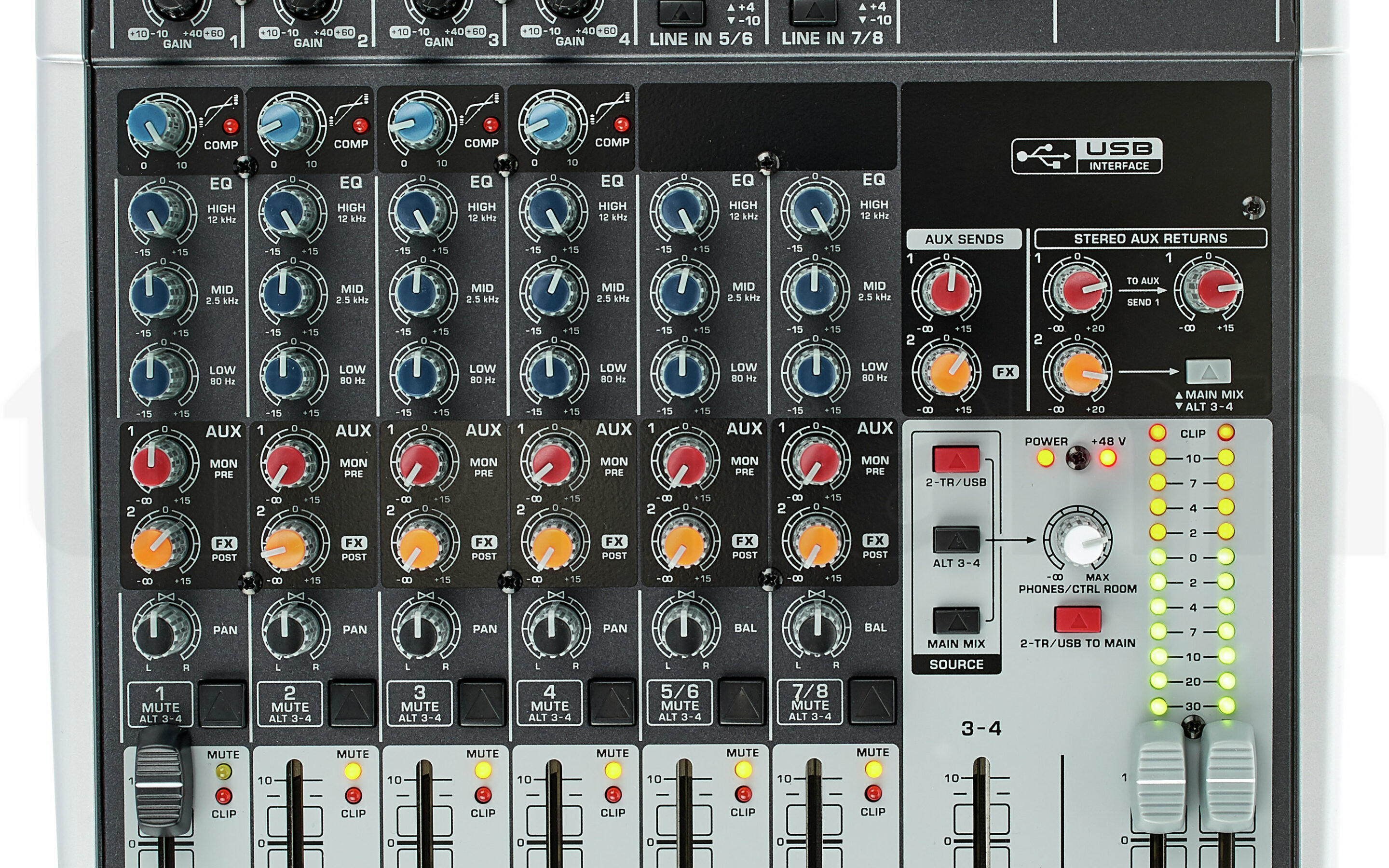The image size is (1389, 868).
Task: Click channel 1 black PAN knob
Action: click(x=158, y=630)
